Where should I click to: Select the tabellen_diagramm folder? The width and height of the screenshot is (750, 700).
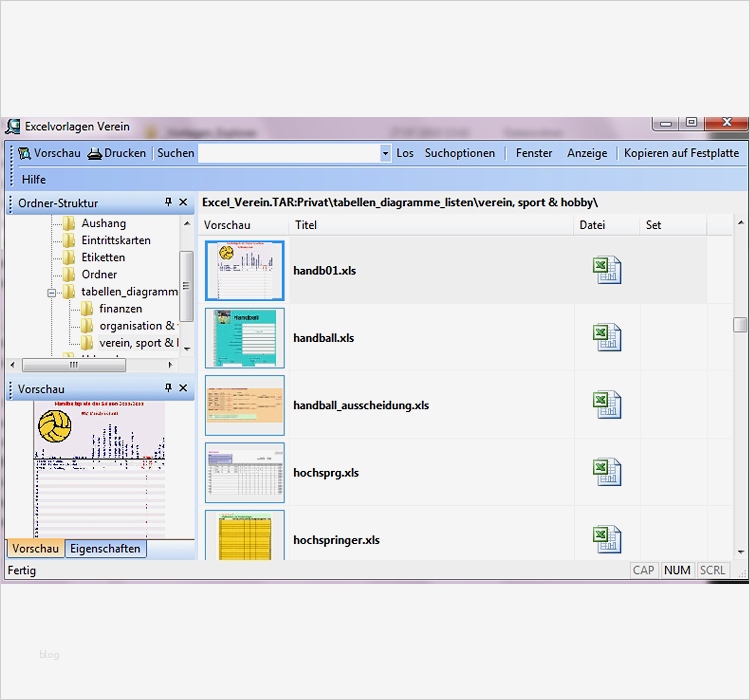click(129, 291)
